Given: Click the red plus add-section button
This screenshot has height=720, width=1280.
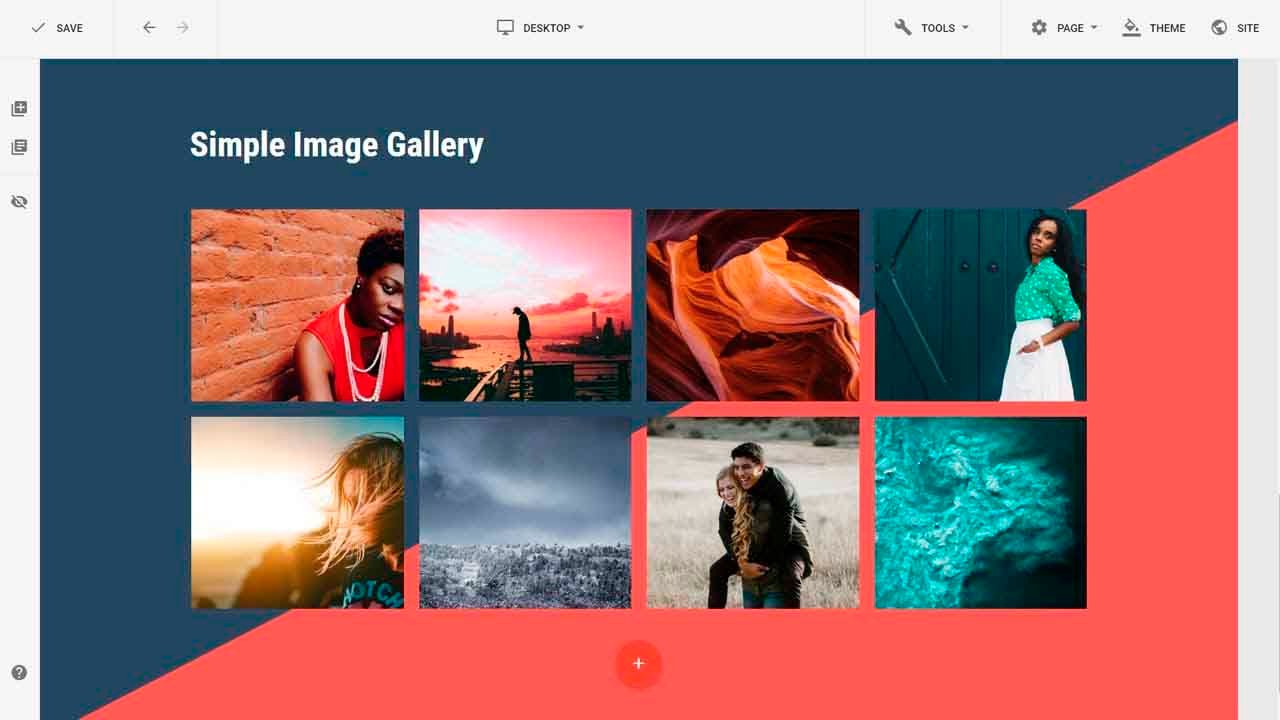Looking at the screenshot, I should click(639, 664).
